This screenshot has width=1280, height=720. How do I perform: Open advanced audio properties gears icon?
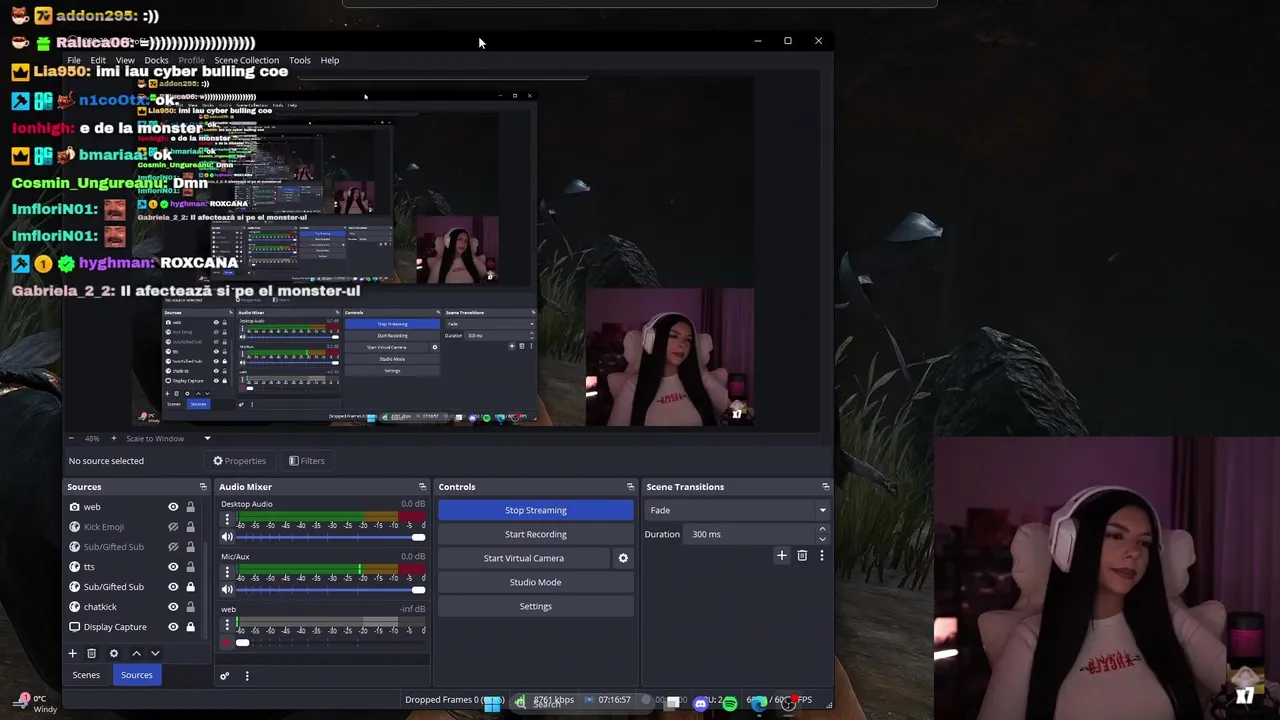[x=224, y=676]
